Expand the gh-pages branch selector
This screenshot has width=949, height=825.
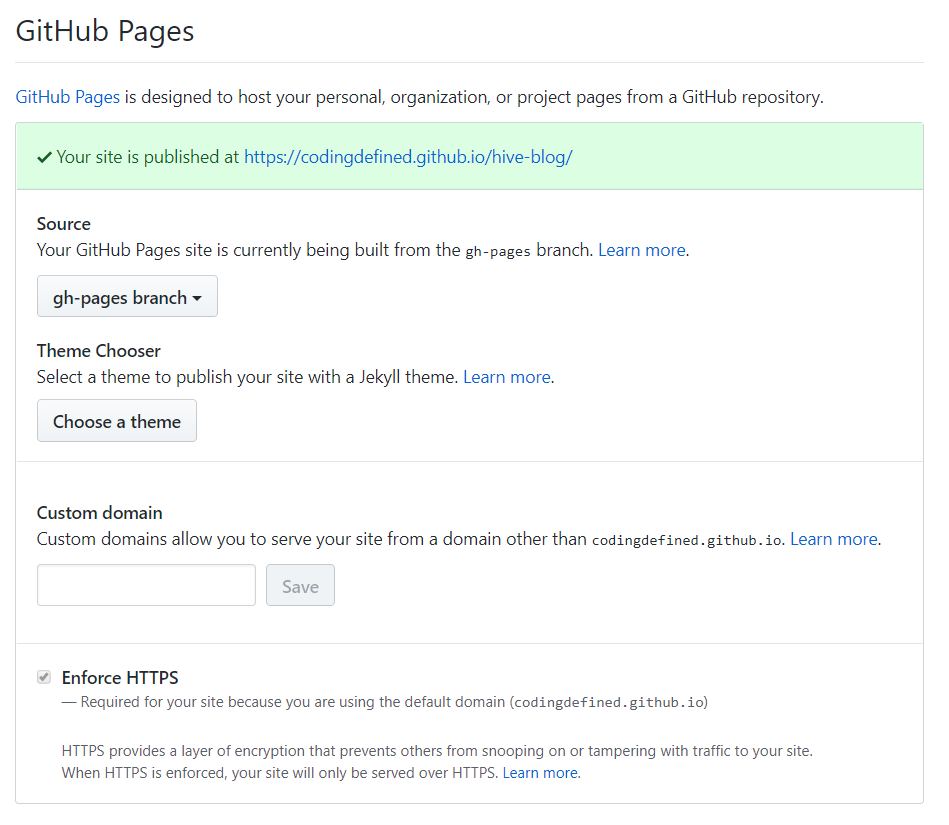[127, 296]
